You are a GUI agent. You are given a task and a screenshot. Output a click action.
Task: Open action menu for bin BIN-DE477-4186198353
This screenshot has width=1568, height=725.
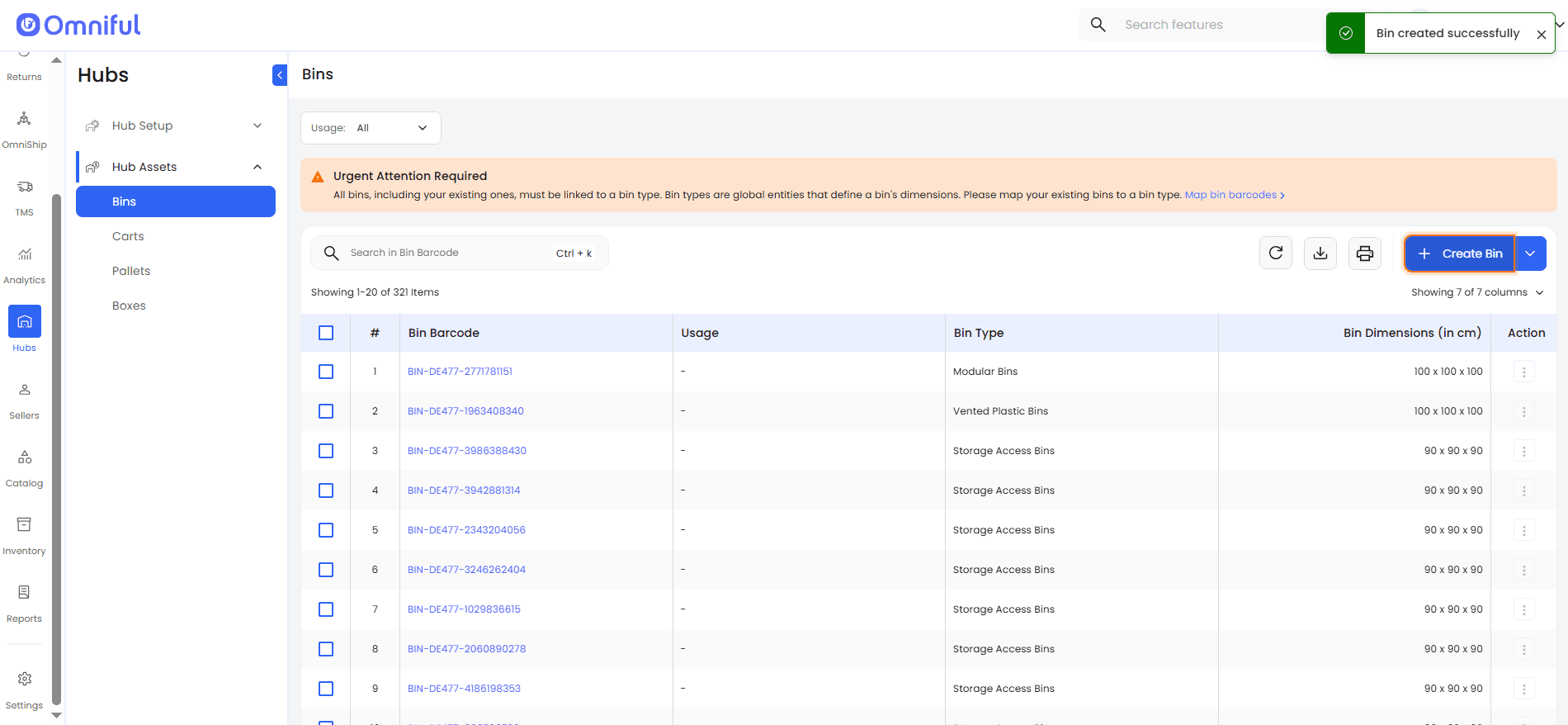[x=1524, y=689]
